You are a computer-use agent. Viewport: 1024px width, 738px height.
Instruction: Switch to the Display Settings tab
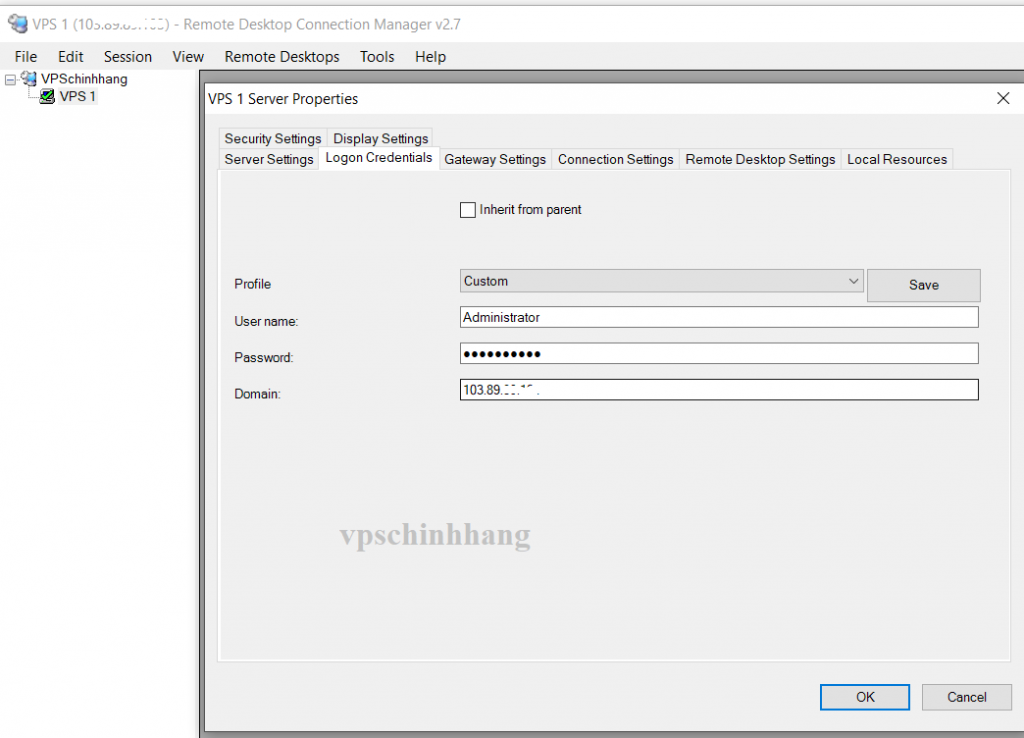click(381, 138)
